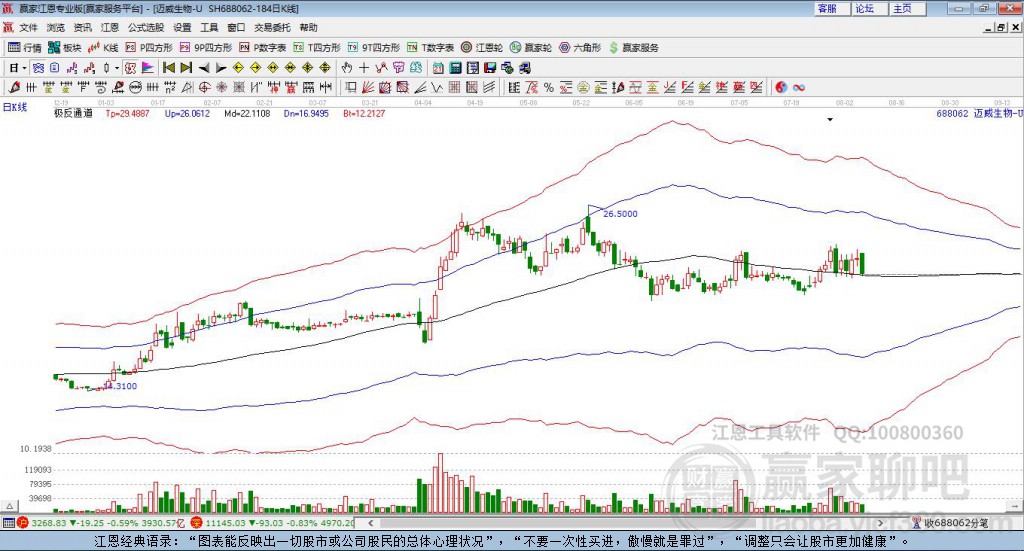This screenshot has width=1024, height=551.
Task: Select the rectangle frame drawing tool
Action: 351,87
